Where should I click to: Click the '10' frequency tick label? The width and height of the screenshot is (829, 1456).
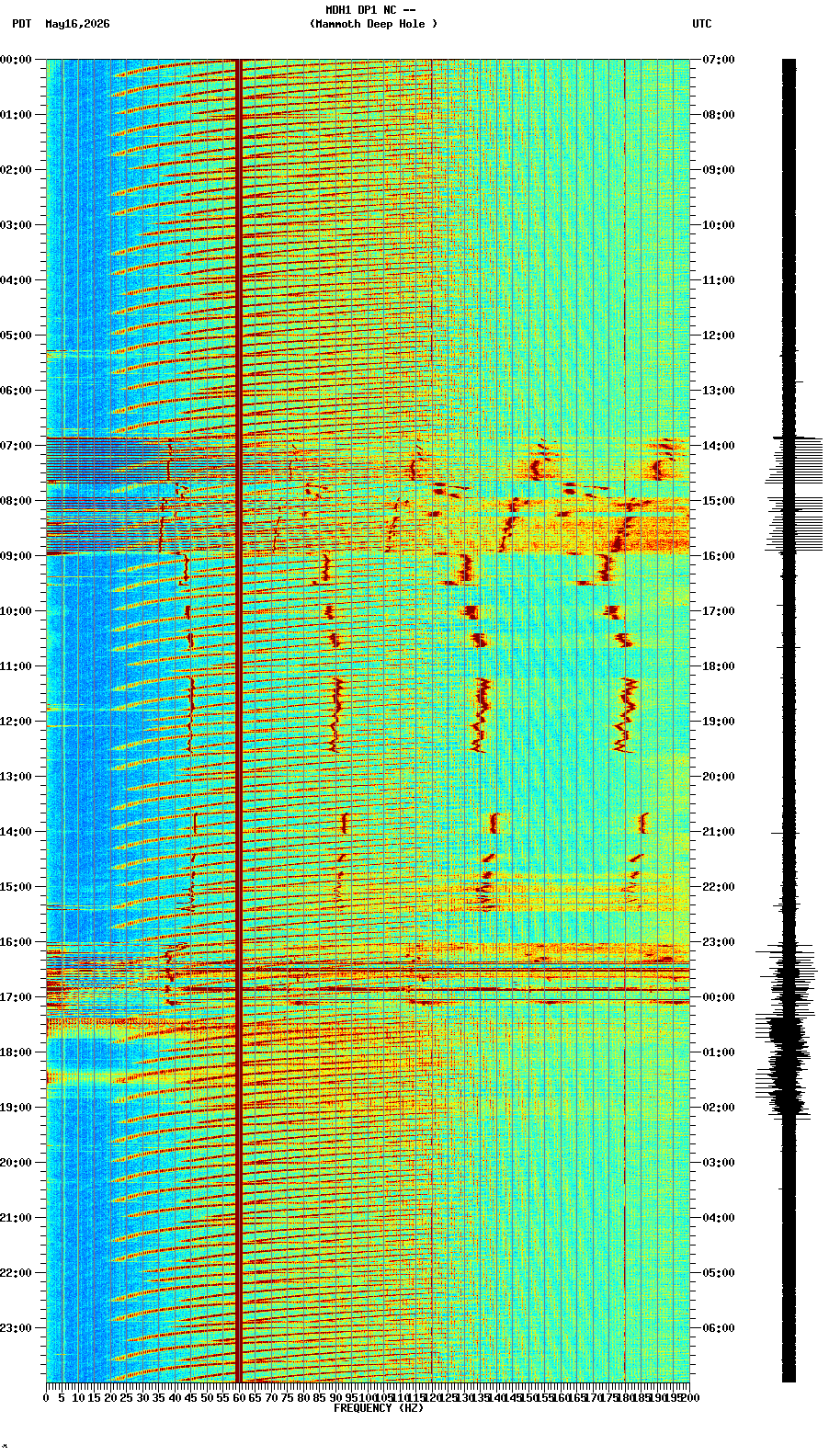(x=78, y=1398)
